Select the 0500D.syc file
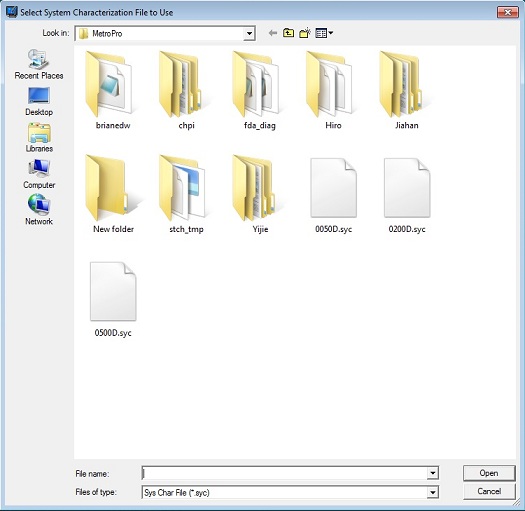This screenshot has height=511, width=525. point(113,299)
